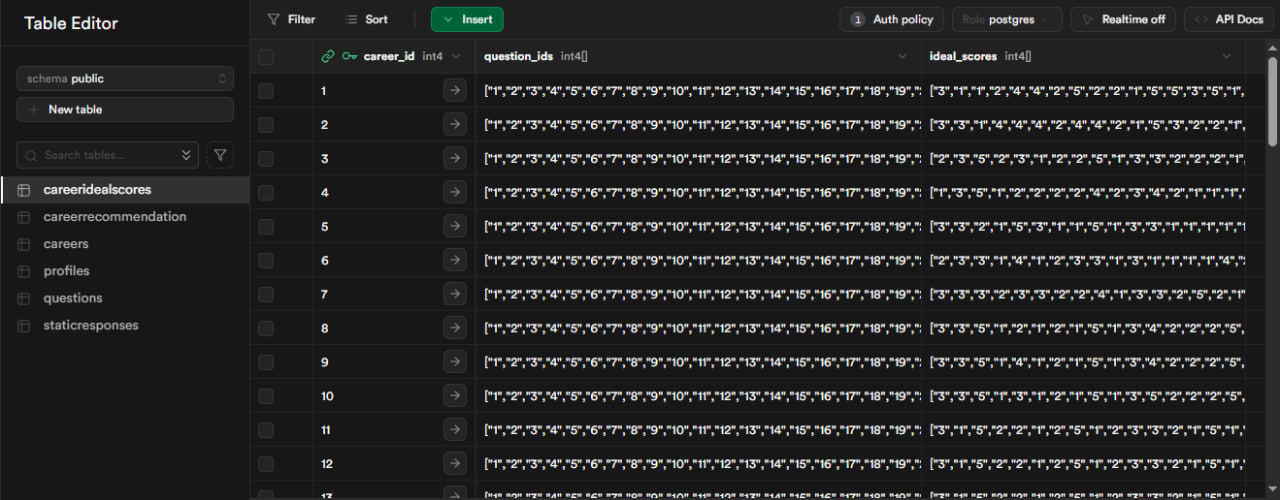The height and width of the screenshot is (500, 1280).
Task: Check the checkbox for row 9
Action: tap(266, 363)
